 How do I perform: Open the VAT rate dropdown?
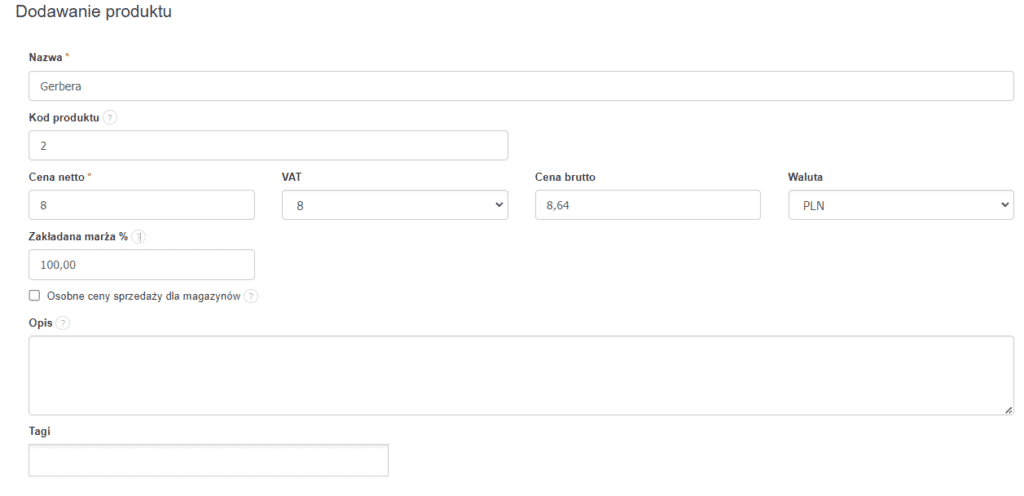(x=395, y=205)
